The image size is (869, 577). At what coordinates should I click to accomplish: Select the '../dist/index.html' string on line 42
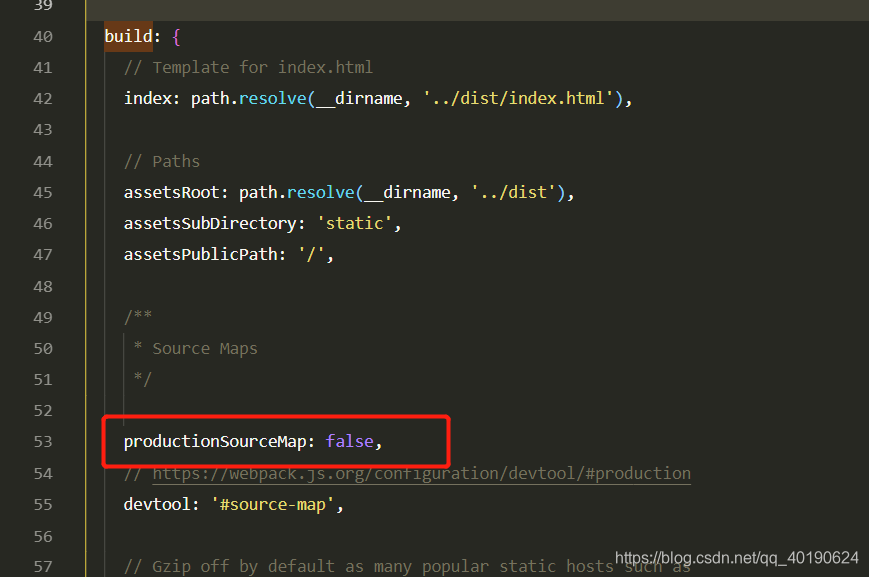coord(515,98)
